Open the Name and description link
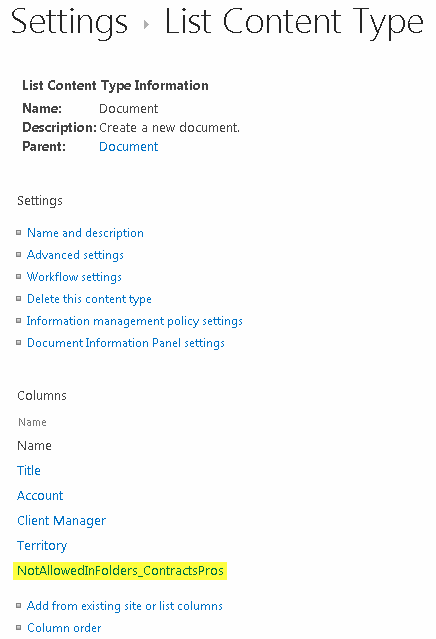The width and height of the screenshot is (436, 639). pyautogui.click(x=85, y=233)
